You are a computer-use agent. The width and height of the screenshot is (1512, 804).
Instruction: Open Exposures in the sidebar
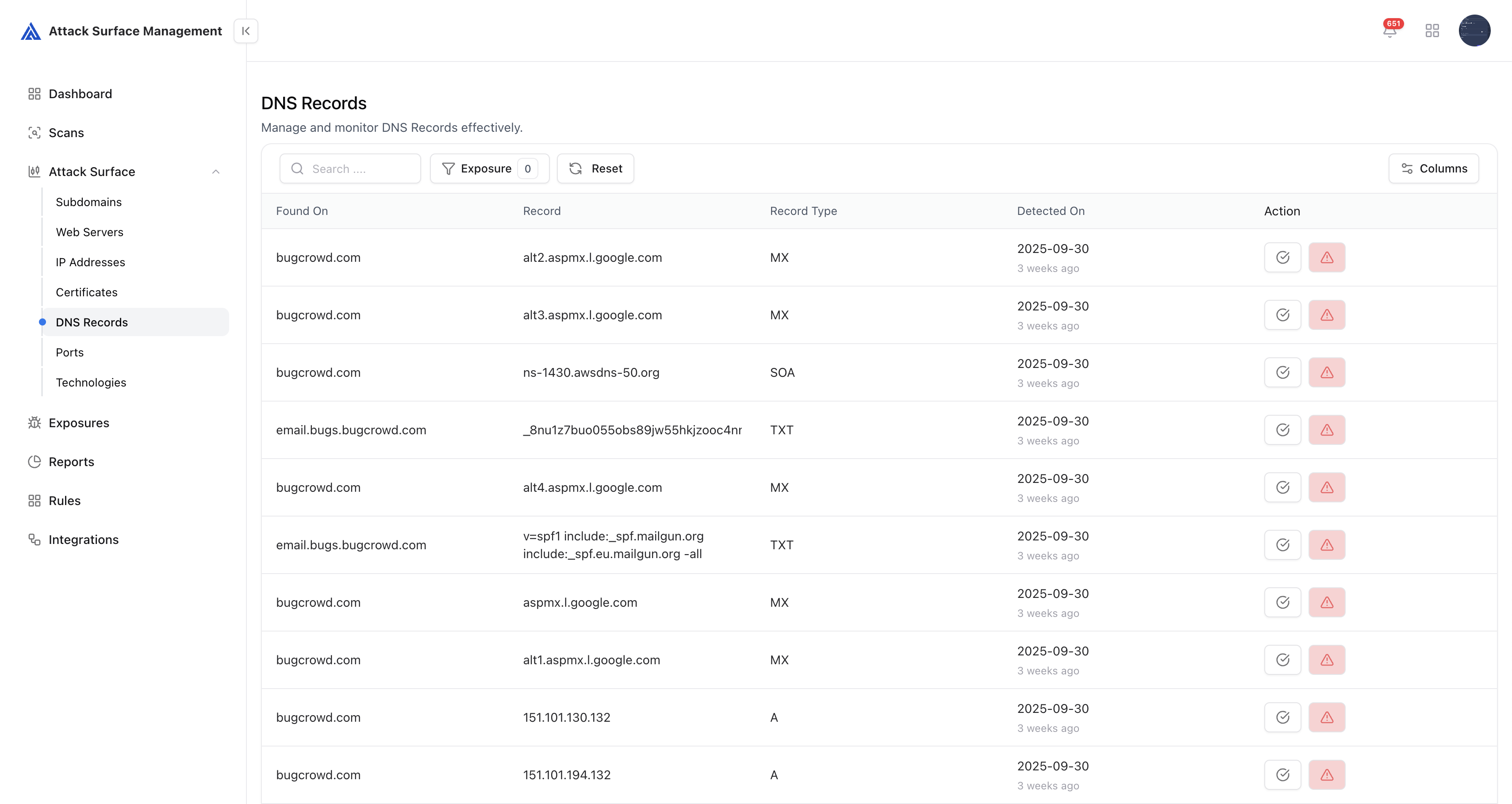[79, 422]
